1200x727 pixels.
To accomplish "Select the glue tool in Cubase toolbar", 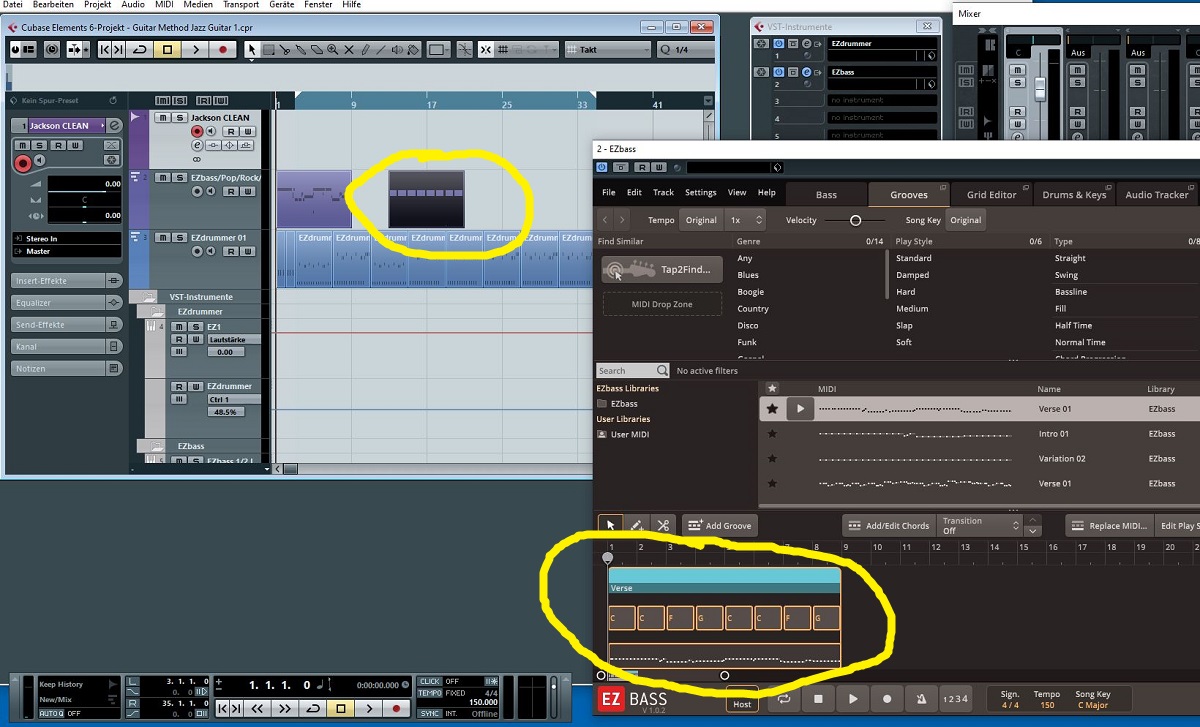I will (301, 49).
